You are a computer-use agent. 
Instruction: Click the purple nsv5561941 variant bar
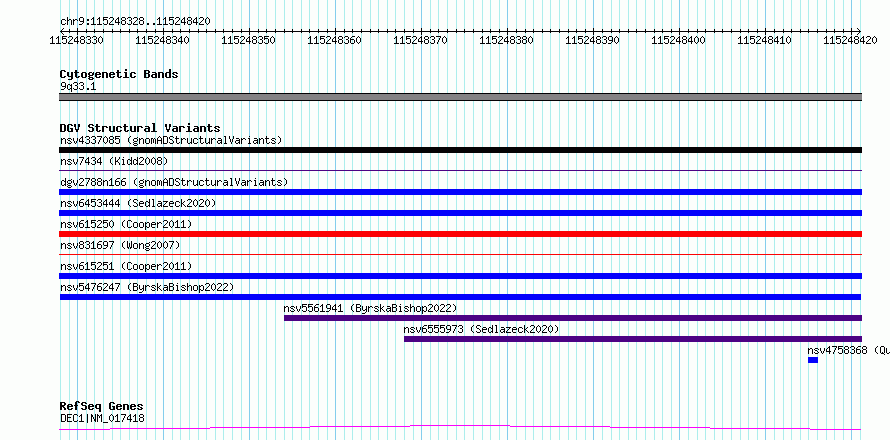573,318
